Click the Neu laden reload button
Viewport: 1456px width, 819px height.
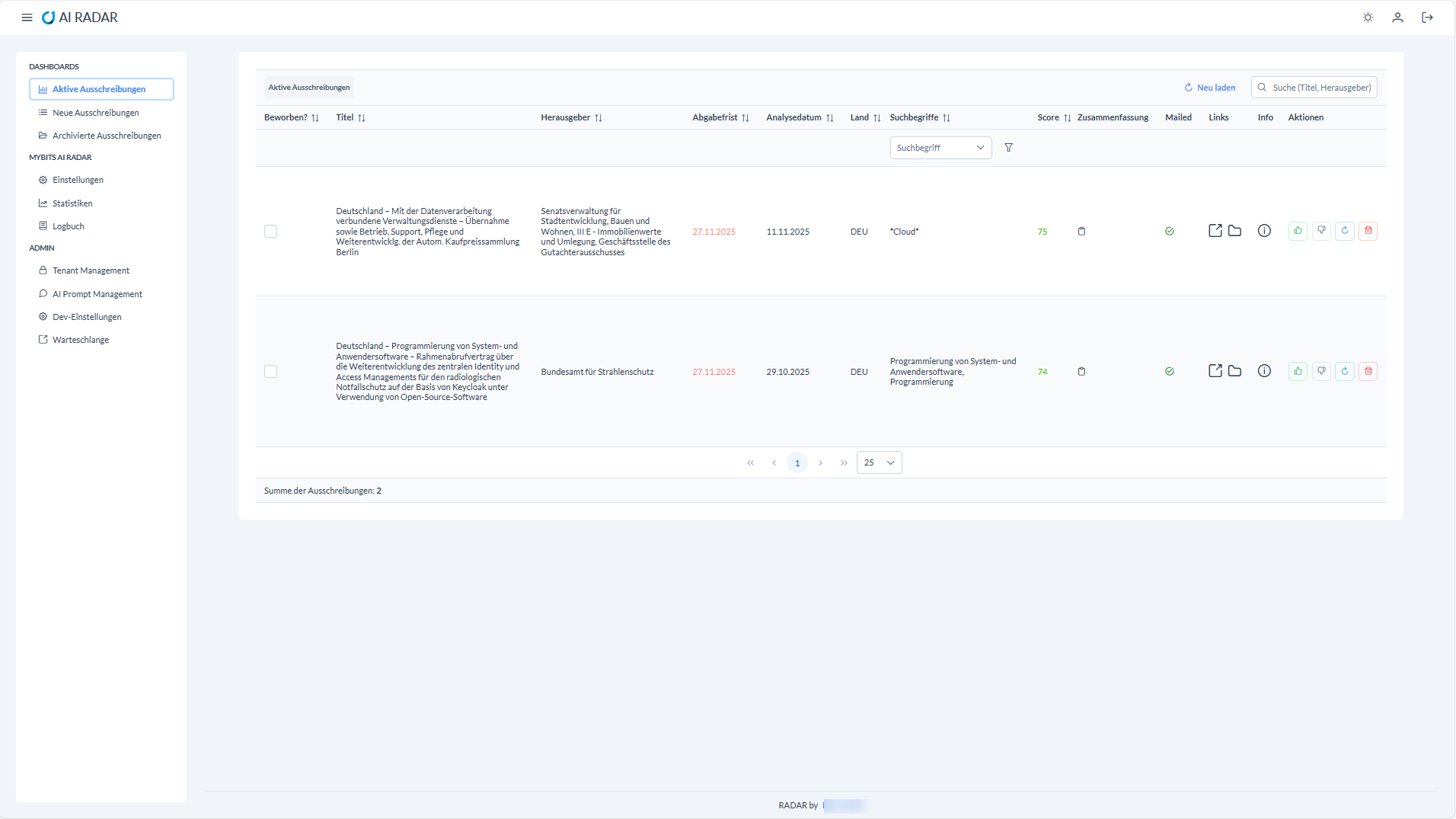(1210, 88)
